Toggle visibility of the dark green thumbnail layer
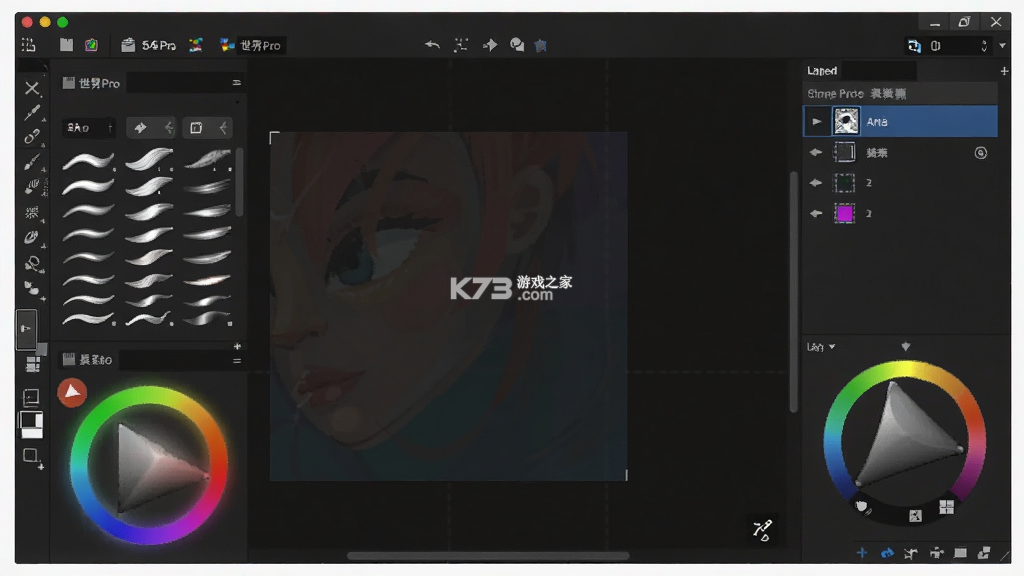 [x=816, y=183]
